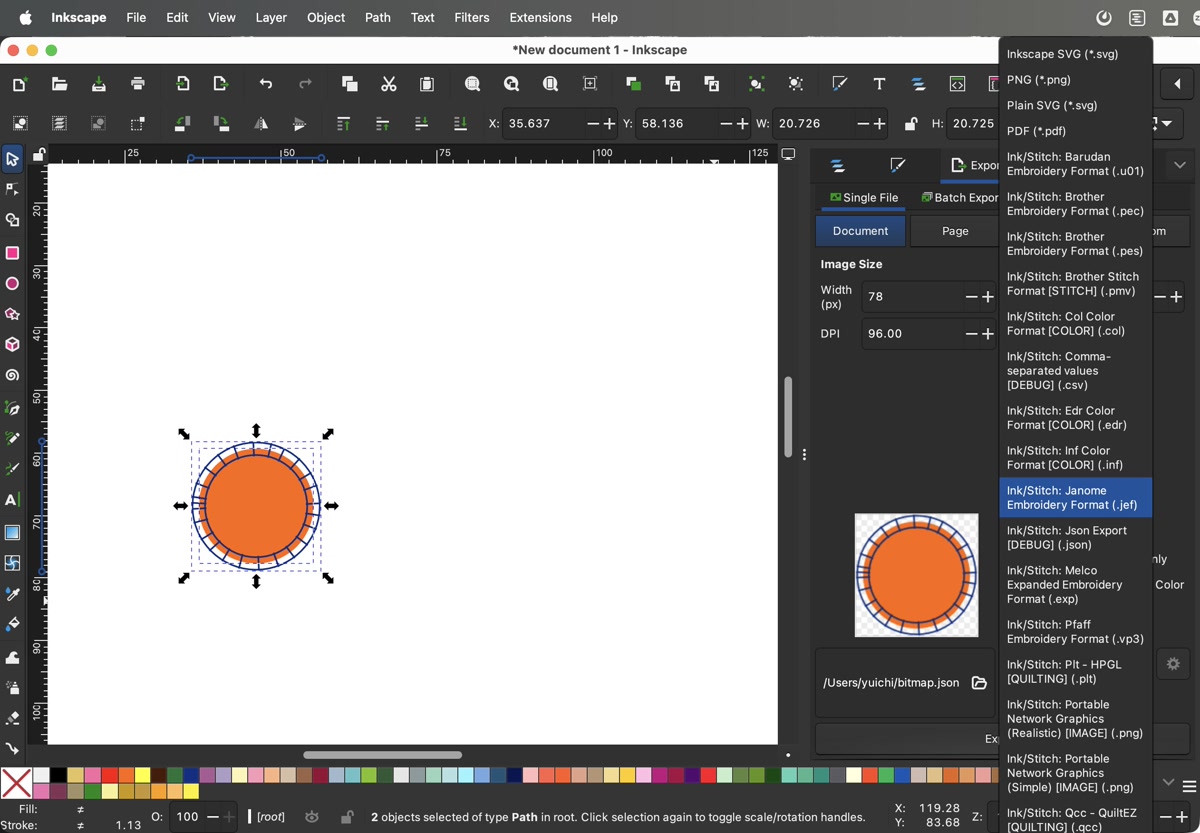Browse export filename folder button

pos(979,683)
